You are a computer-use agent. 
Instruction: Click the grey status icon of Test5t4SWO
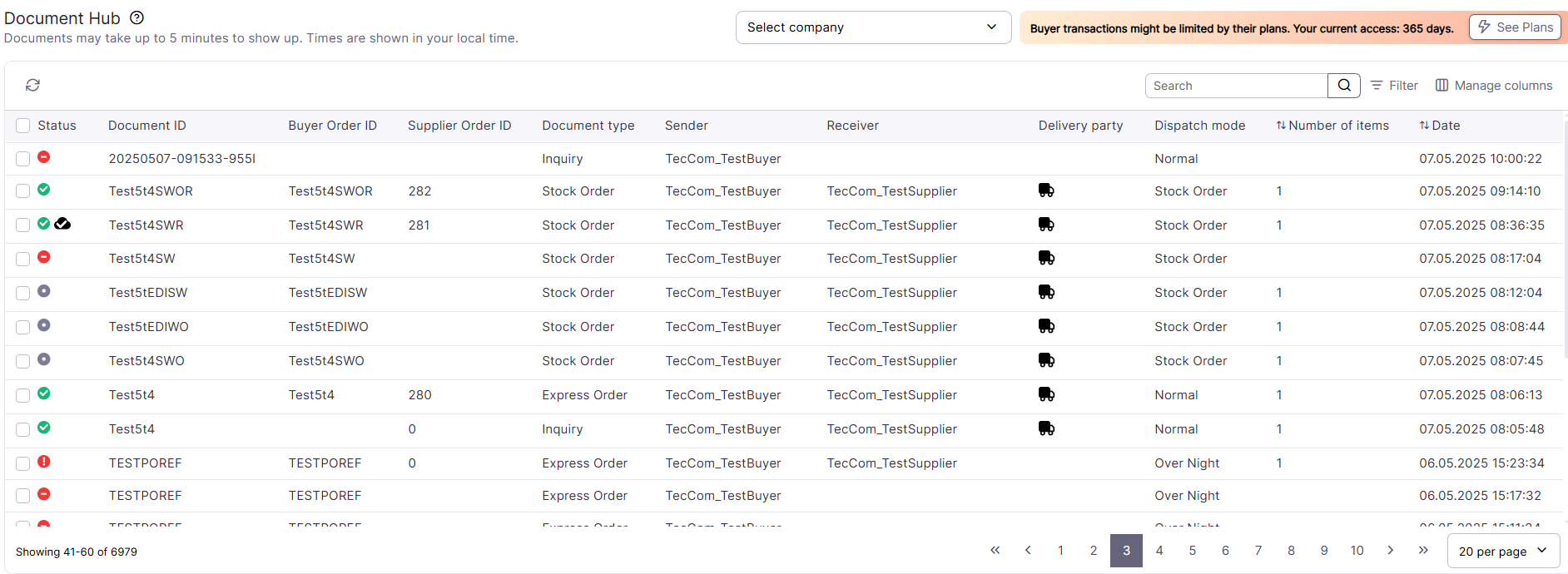[x=44, y=359]
